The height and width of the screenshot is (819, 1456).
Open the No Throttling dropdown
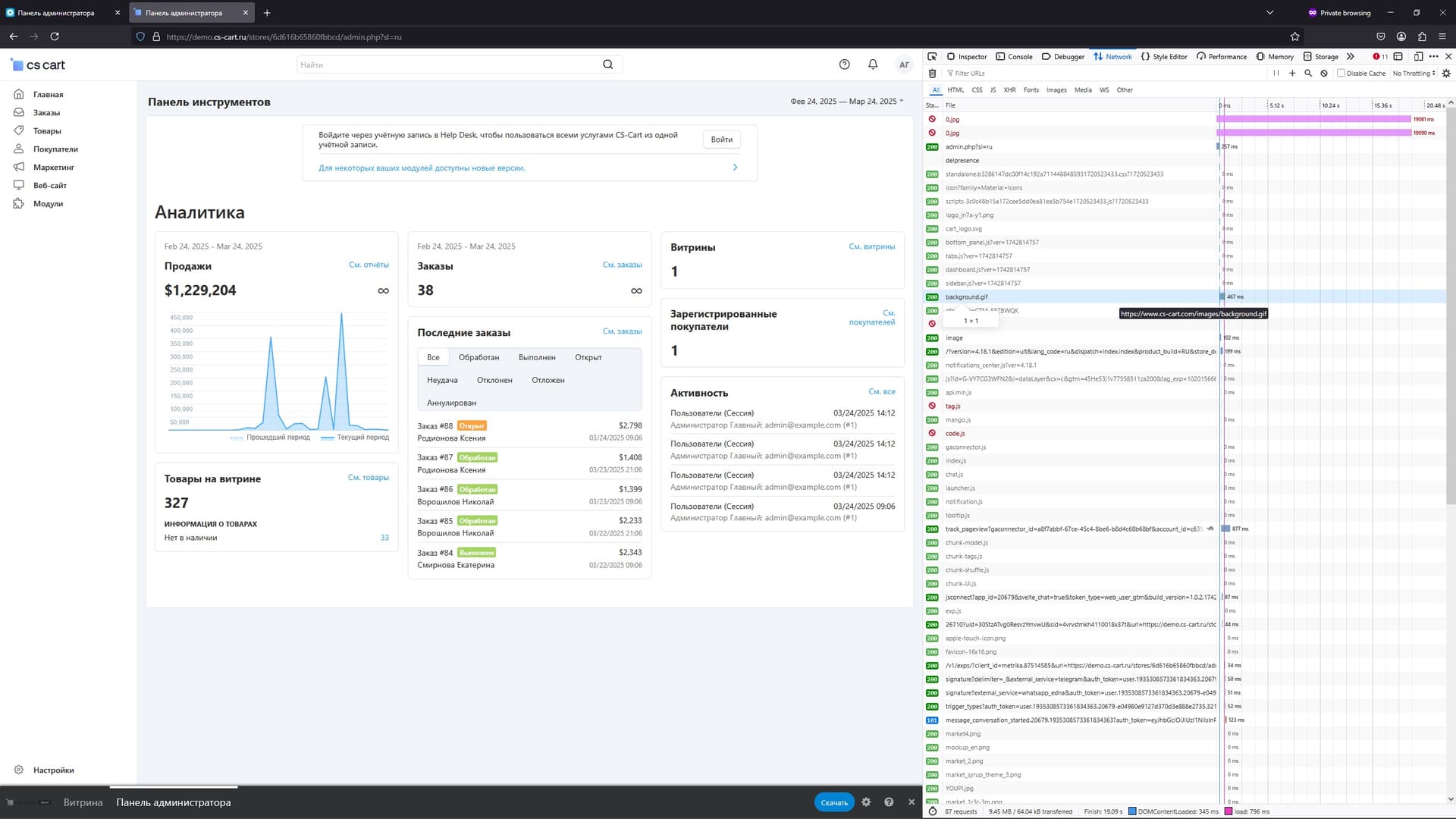pyautogui.click(x=1414, y=74)
